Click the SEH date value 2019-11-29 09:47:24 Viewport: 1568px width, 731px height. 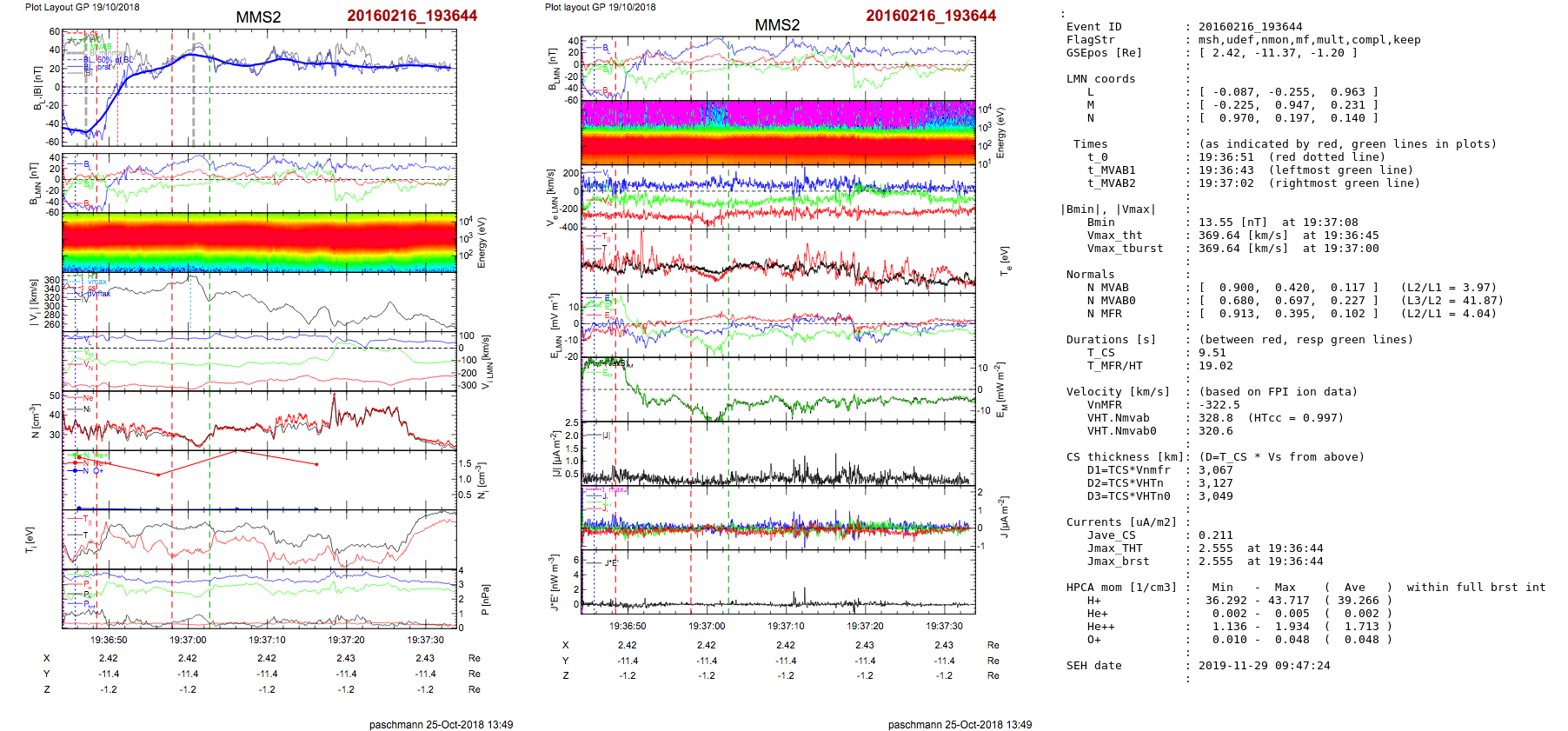pyautogui.click(x=1264, y=666)
